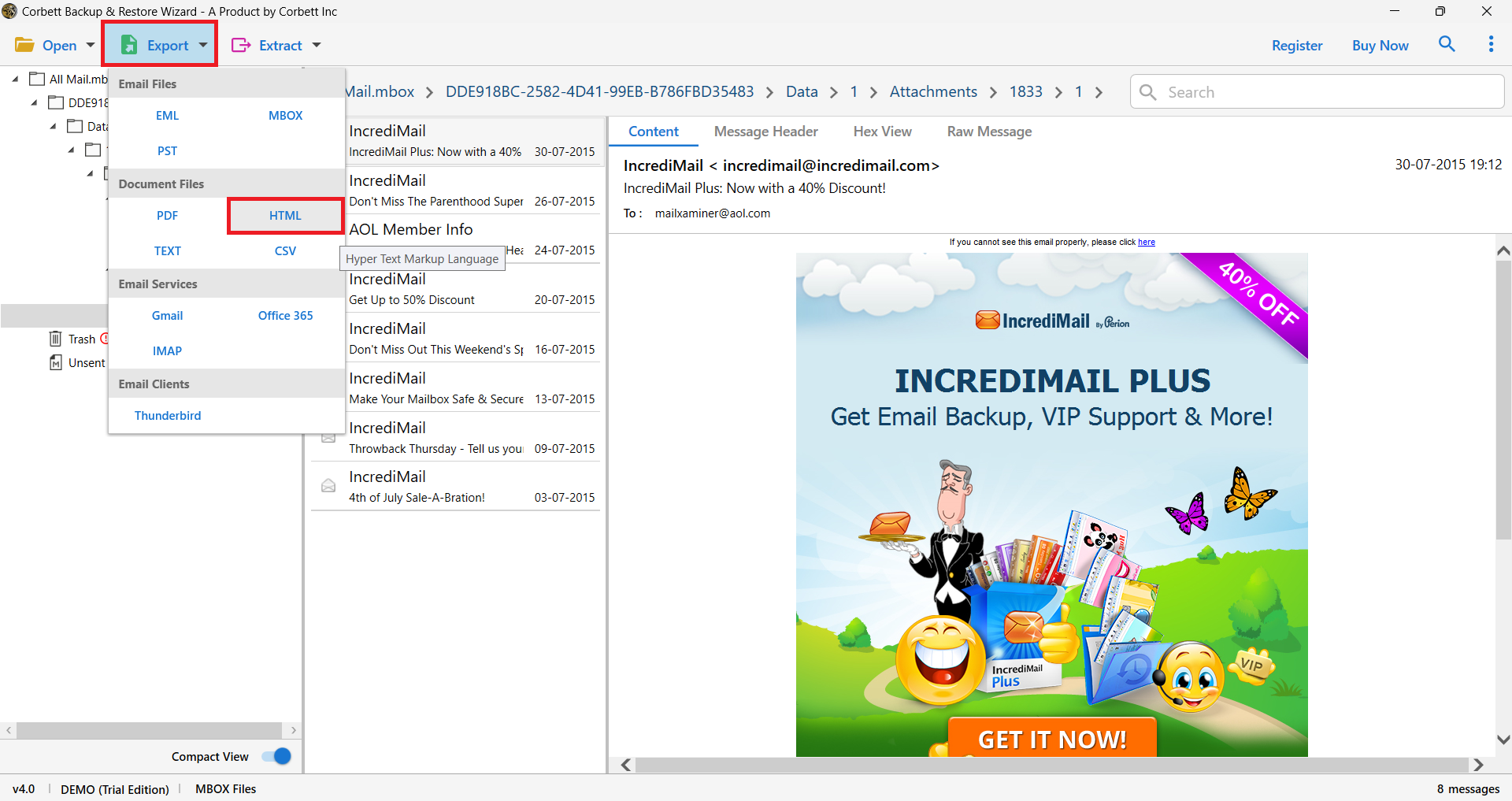Collapse the DDE918 tree node arrow
The width and height of the screenshot is (1512, 801).
click(34, 102)
